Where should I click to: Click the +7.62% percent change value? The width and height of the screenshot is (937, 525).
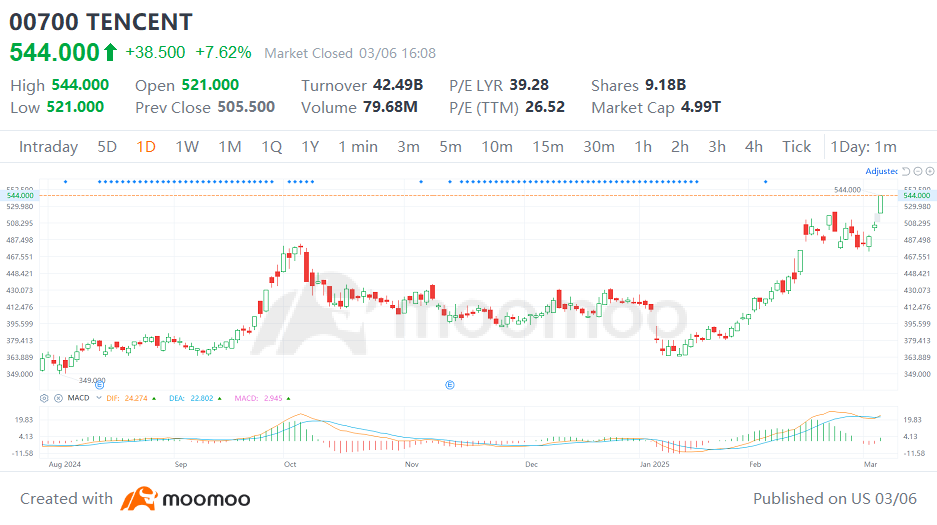(223, 53)
